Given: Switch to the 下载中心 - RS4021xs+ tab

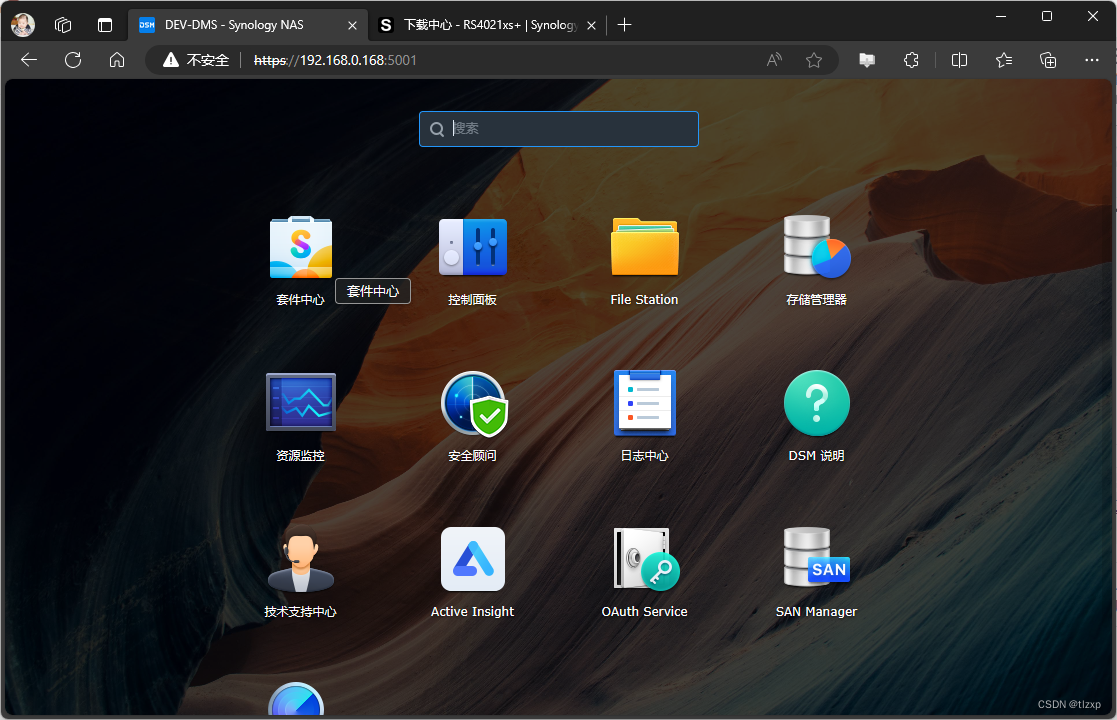Looking at the screenshot, I should [x=490, y=25].
